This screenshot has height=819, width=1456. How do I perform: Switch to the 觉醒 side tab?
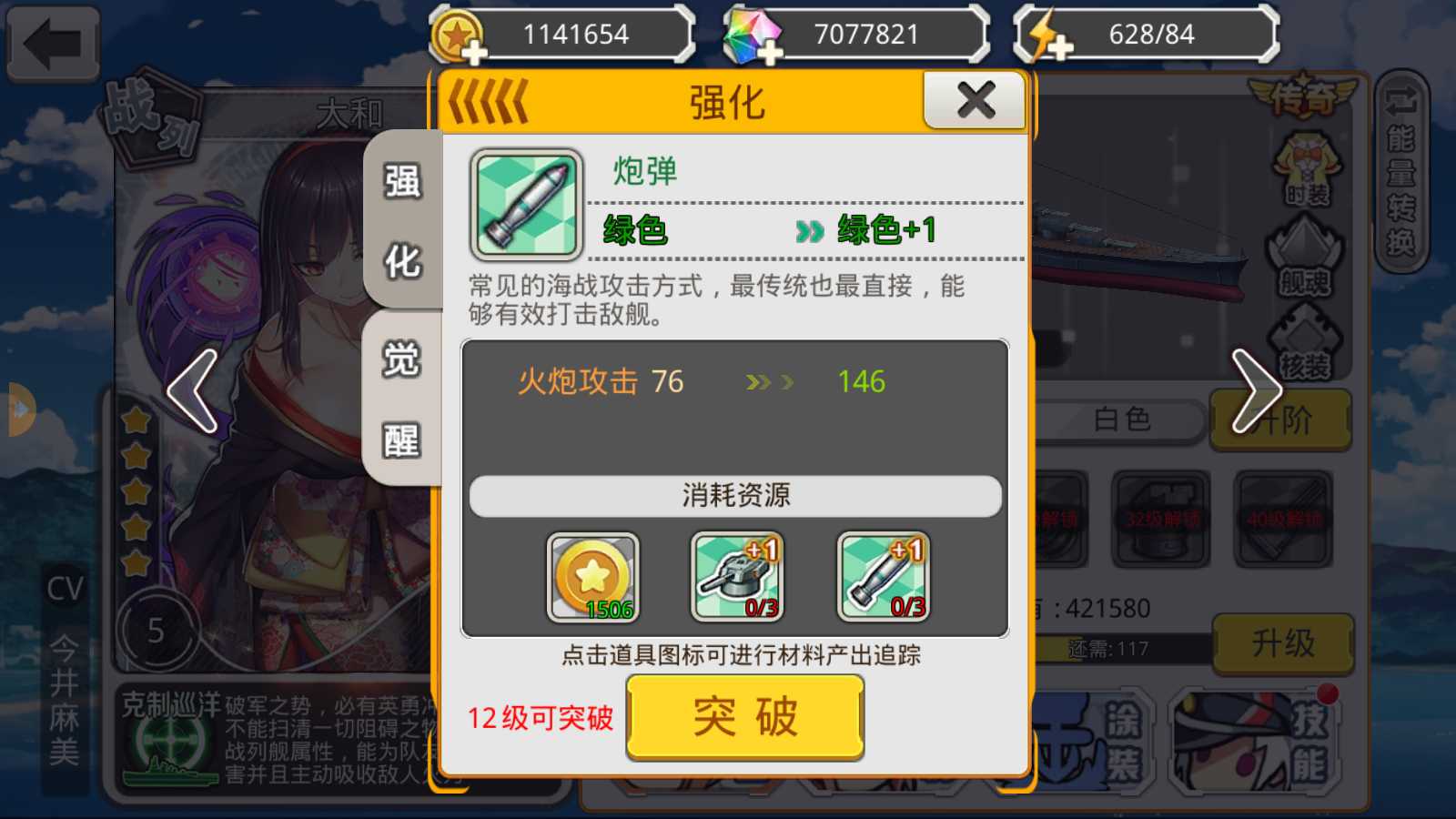401,399
